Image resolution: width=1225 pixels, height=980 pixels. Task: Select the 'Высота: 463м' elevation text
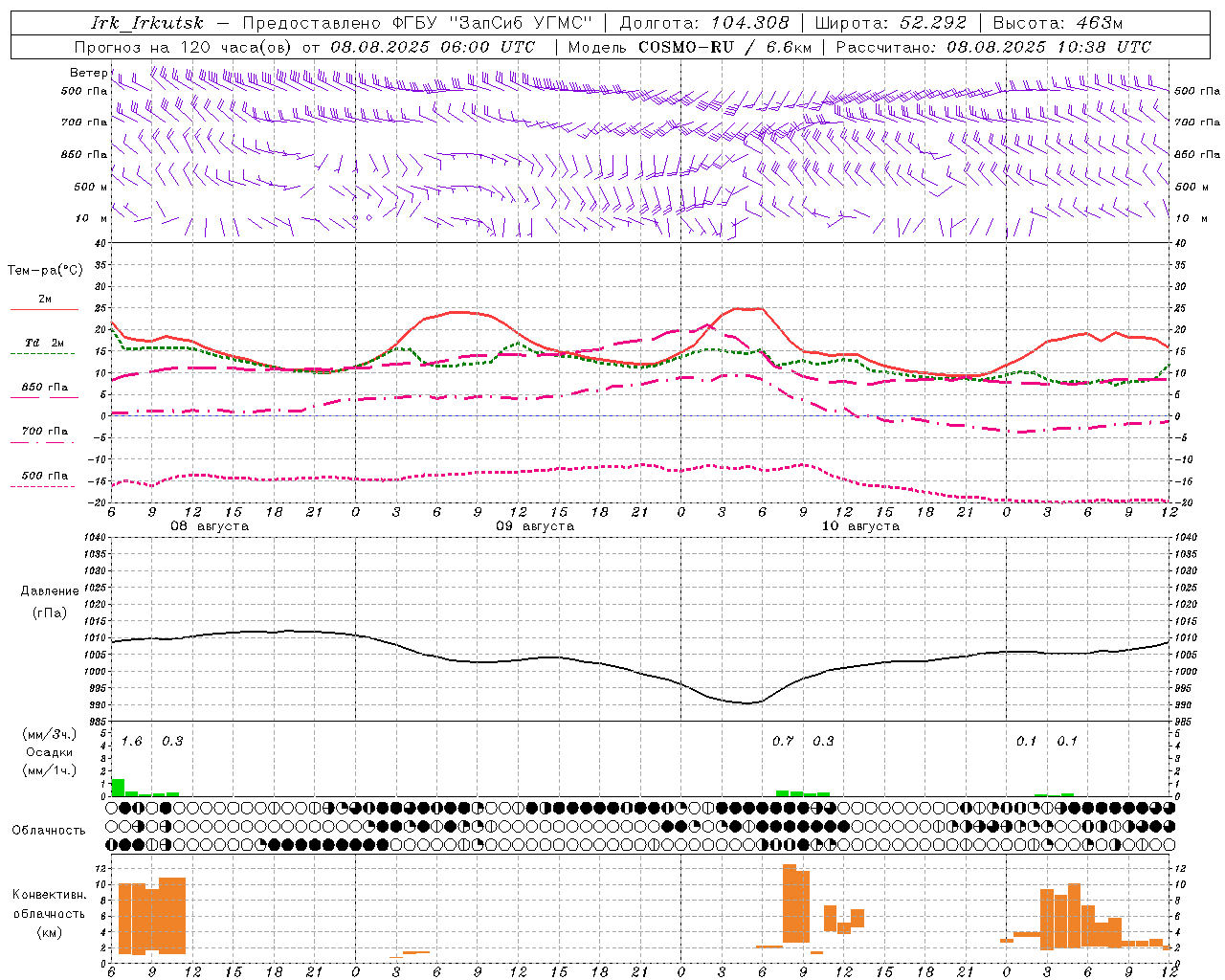1058,23
